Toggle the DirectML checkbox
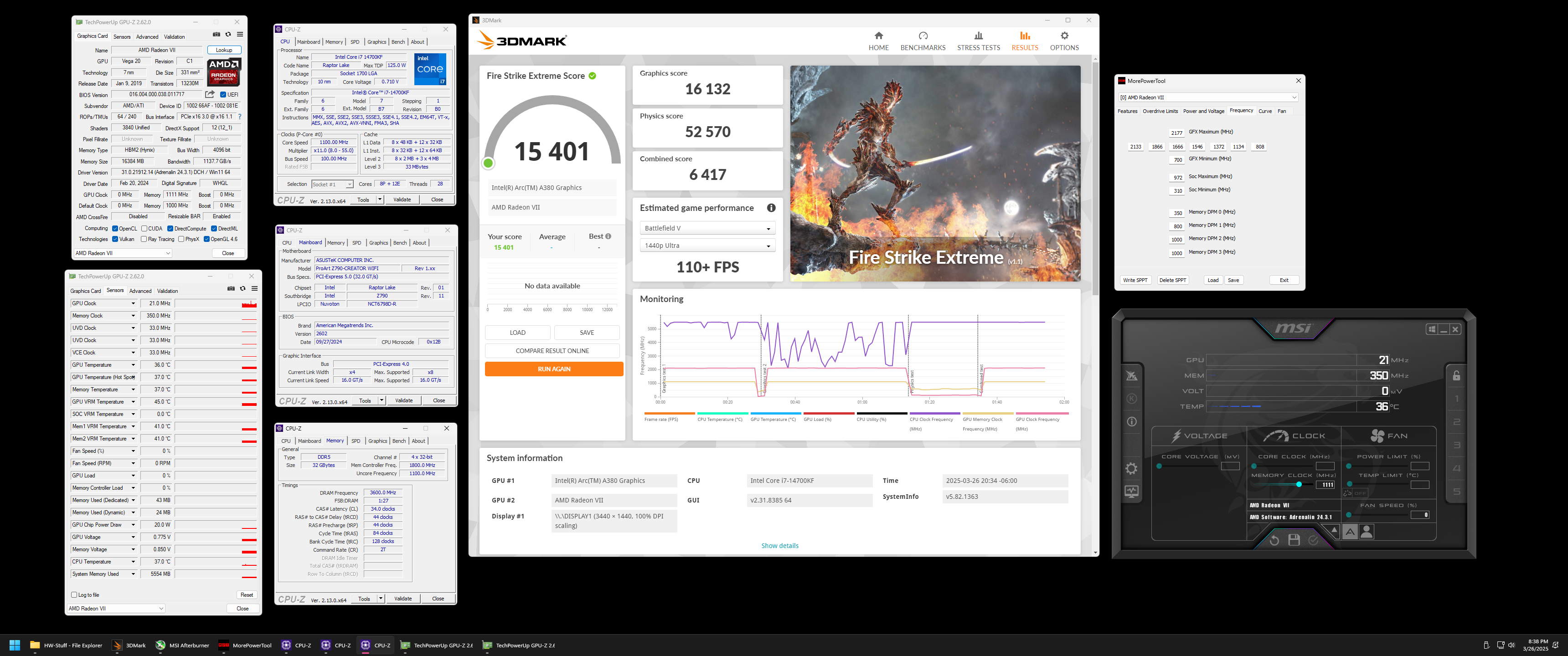1568x656 pixels. click(x=214, y=229)
